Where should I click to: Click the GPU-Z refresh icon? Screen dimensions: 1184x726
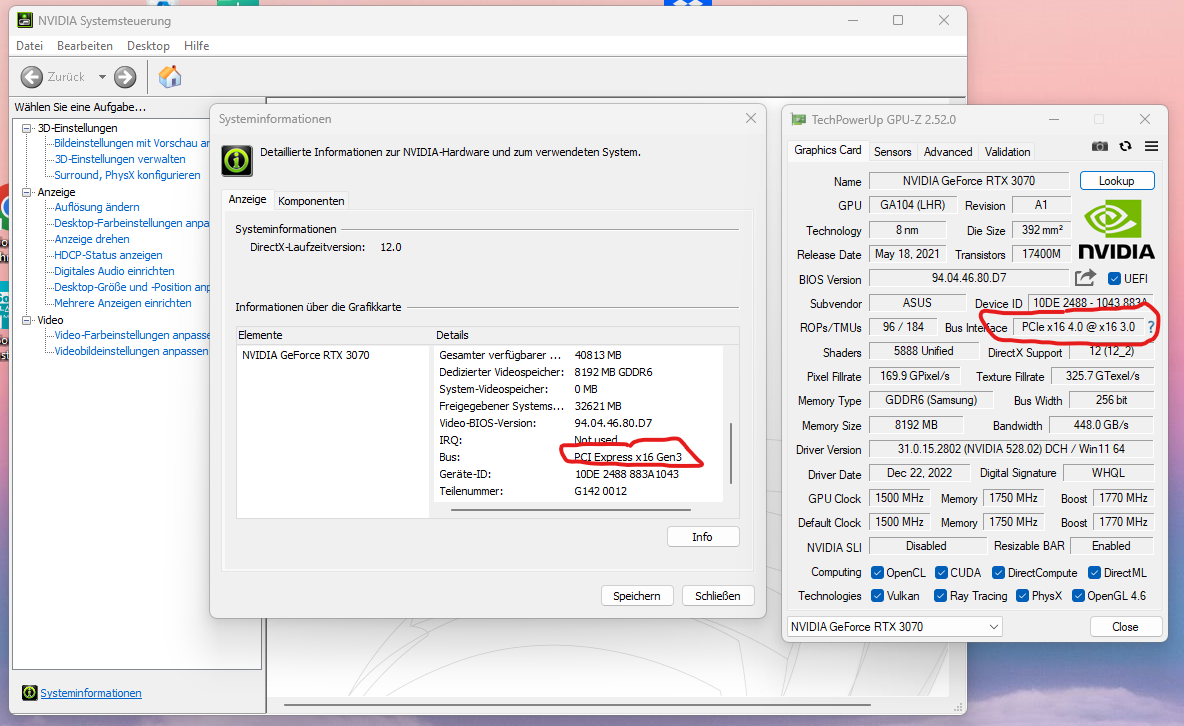point(1126,146)
